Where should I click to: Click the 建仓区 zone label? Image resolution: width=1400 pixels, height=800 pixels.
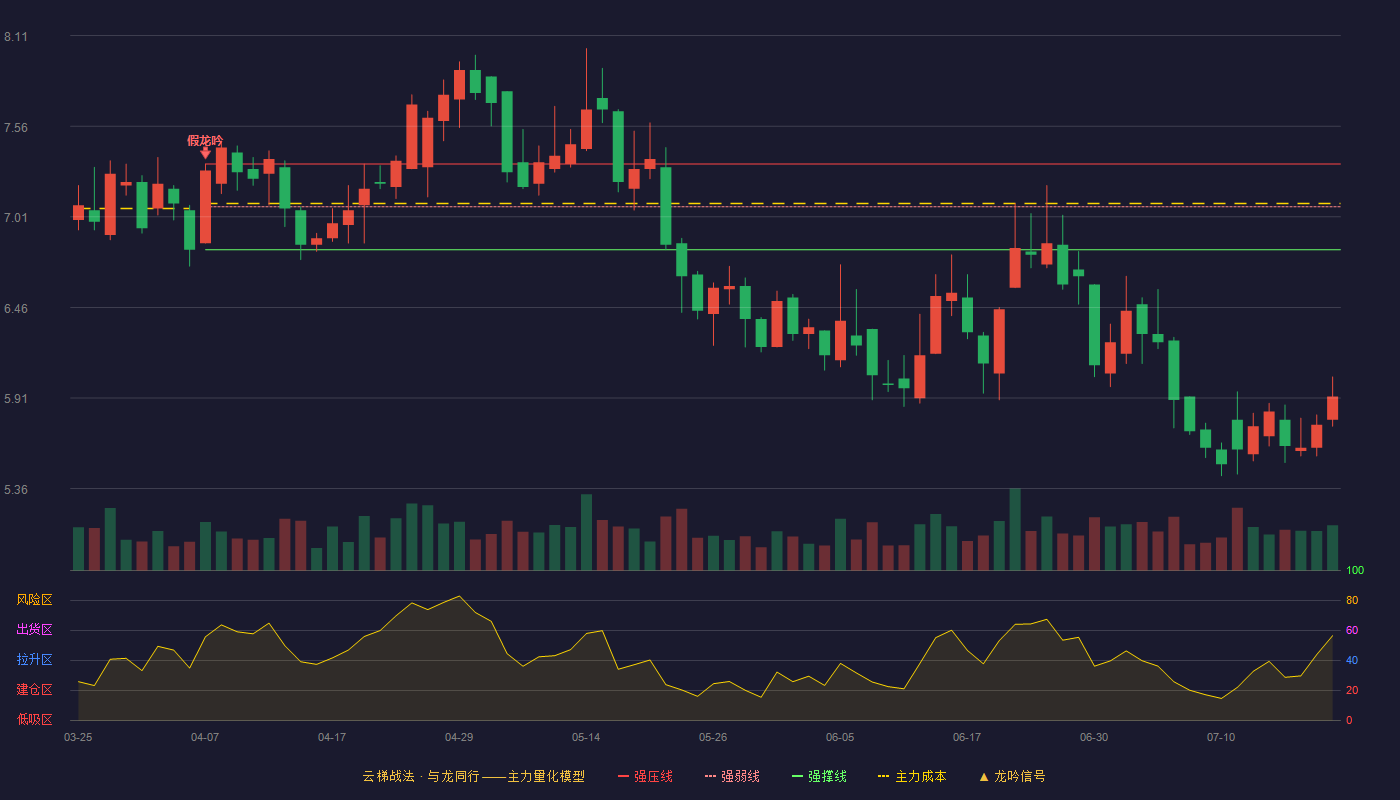pos(34,690)
